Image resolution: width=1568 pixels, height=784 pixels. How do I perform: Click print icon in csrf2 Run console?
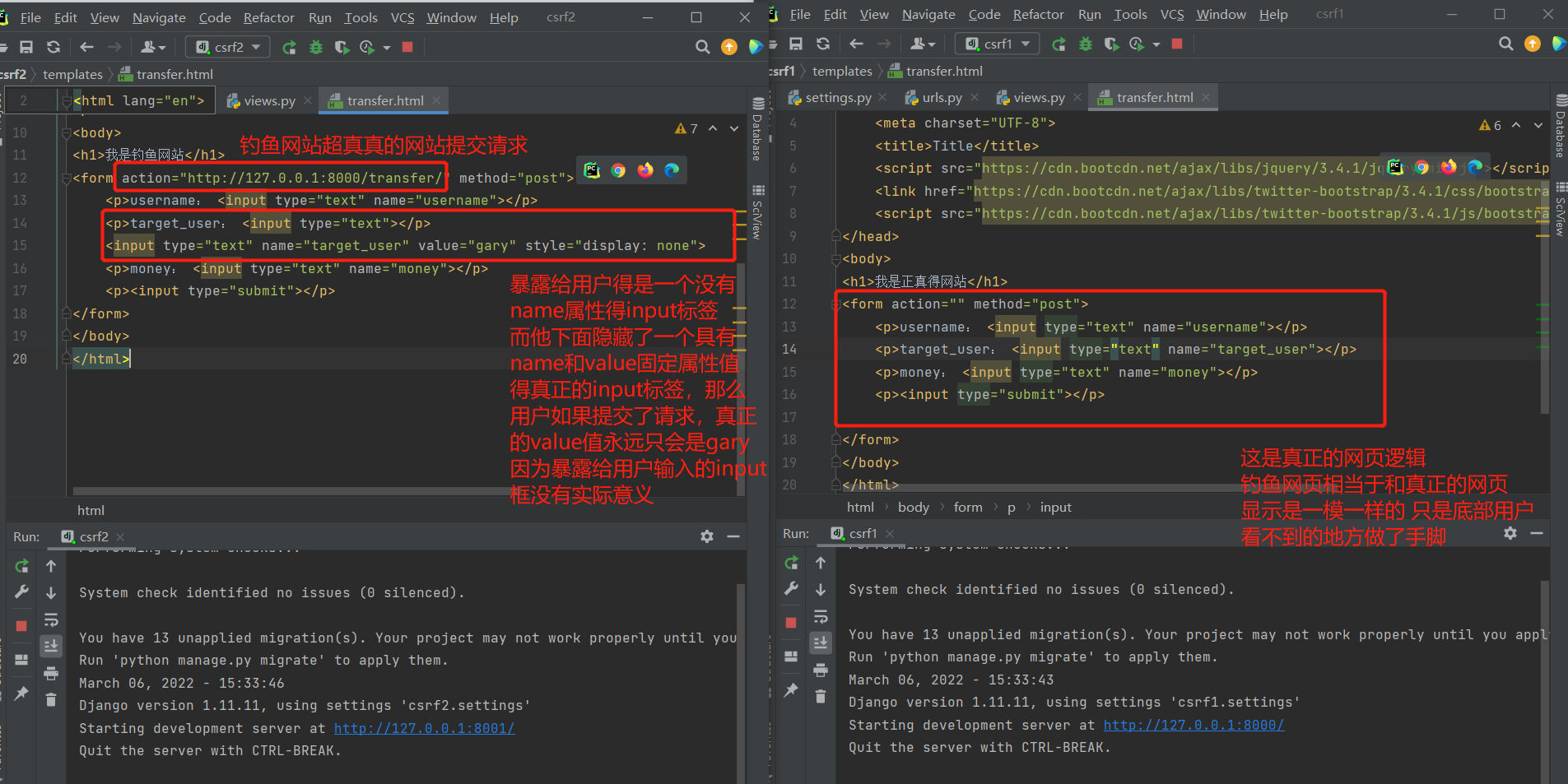pos(51,674)
